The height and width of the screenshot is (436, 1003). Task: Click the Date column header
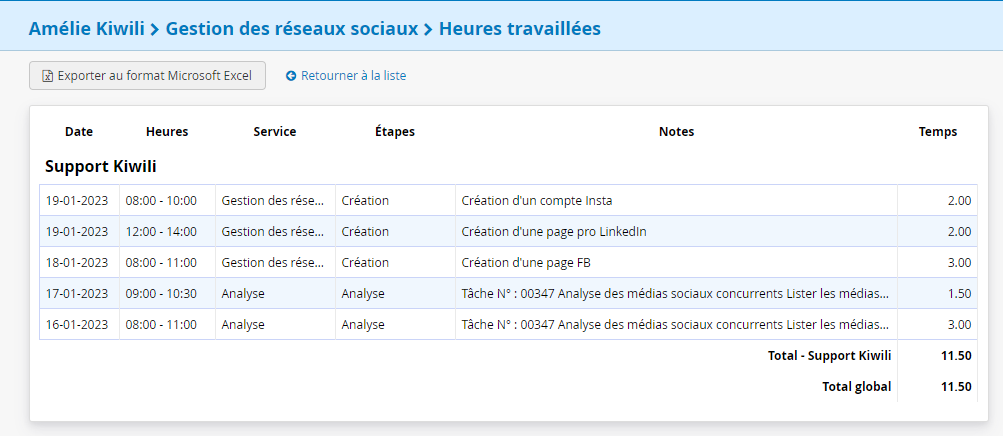79,132
